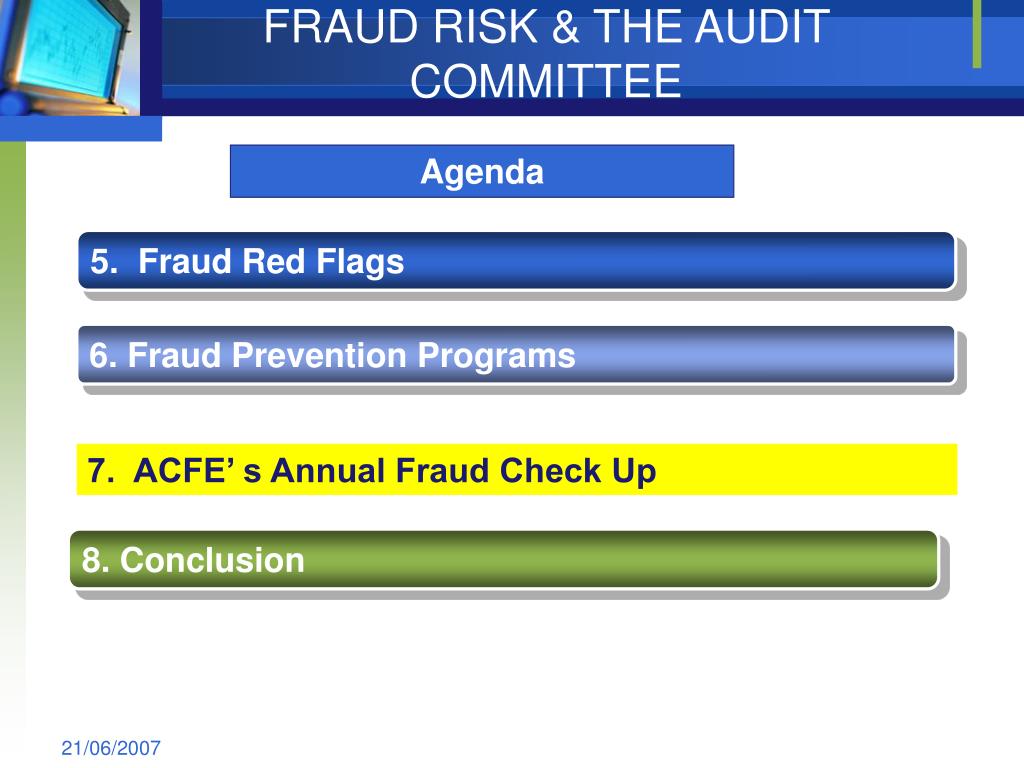The height and width of the screenshot is (768, 1024).
Task: Open agenda item 5 Fraud Red Flags
Action: 517,261
